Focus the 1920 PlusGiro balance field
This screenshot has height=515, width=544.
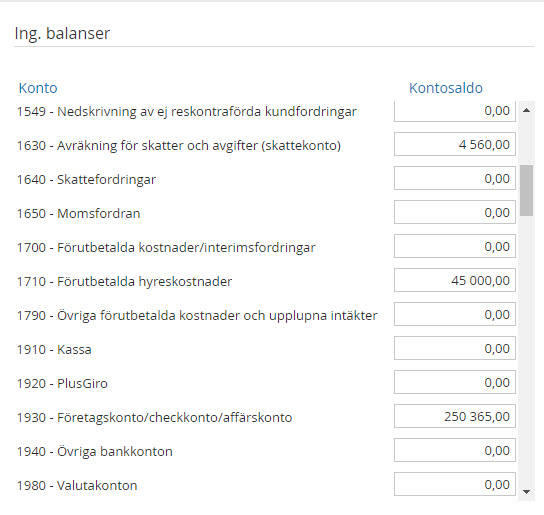[455, 382]
